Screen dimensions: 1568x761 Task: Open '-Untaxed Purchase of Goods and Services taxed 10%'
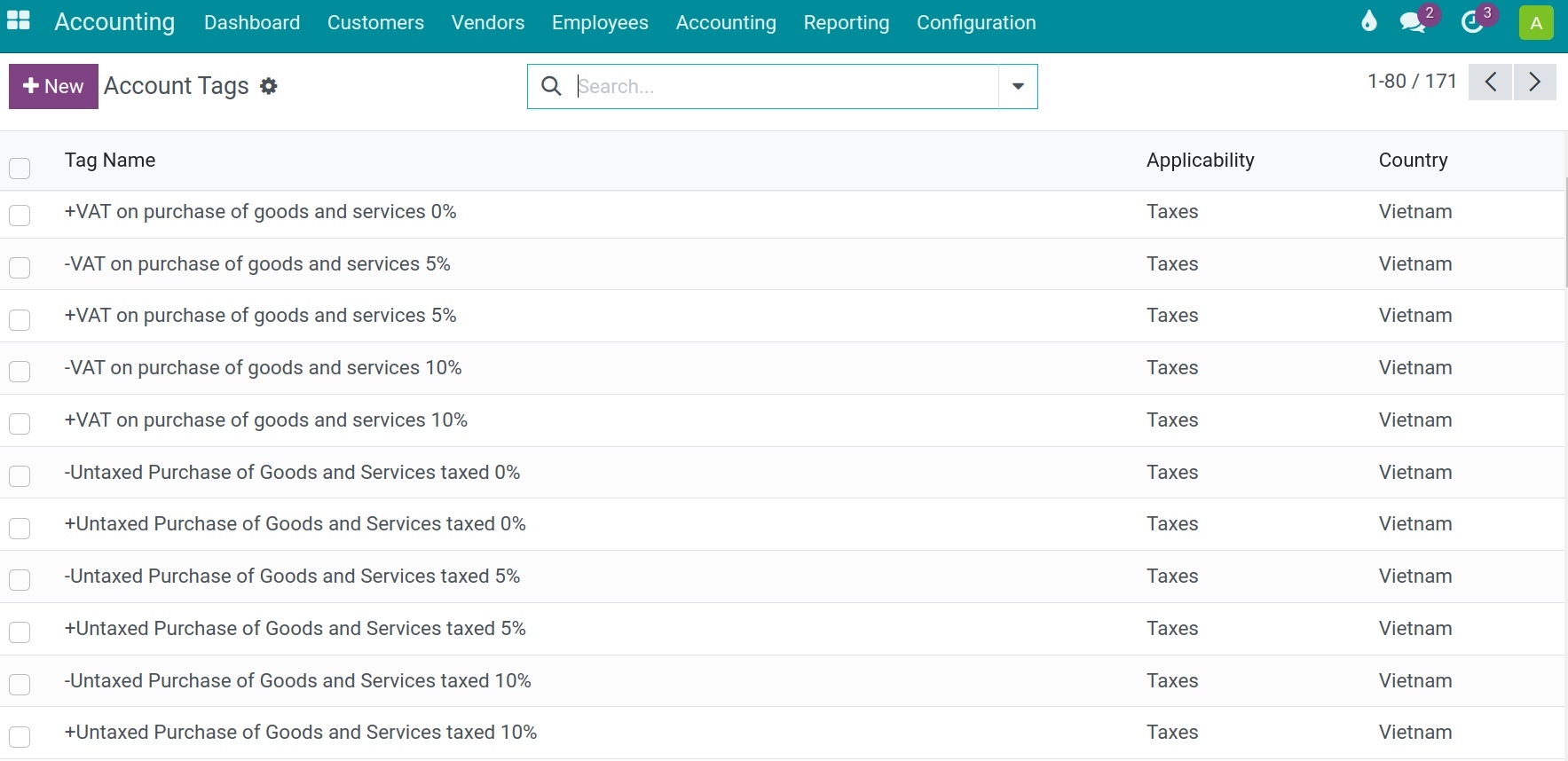(298, 681)
